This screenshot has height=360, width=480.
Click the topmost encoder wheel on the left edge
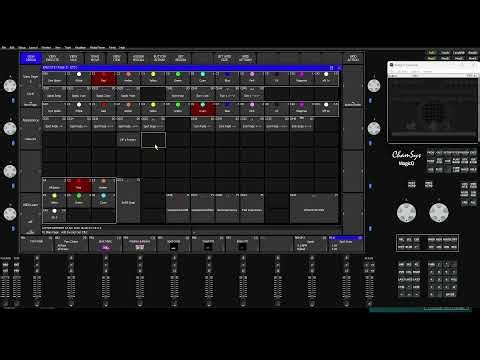(10, 86)
